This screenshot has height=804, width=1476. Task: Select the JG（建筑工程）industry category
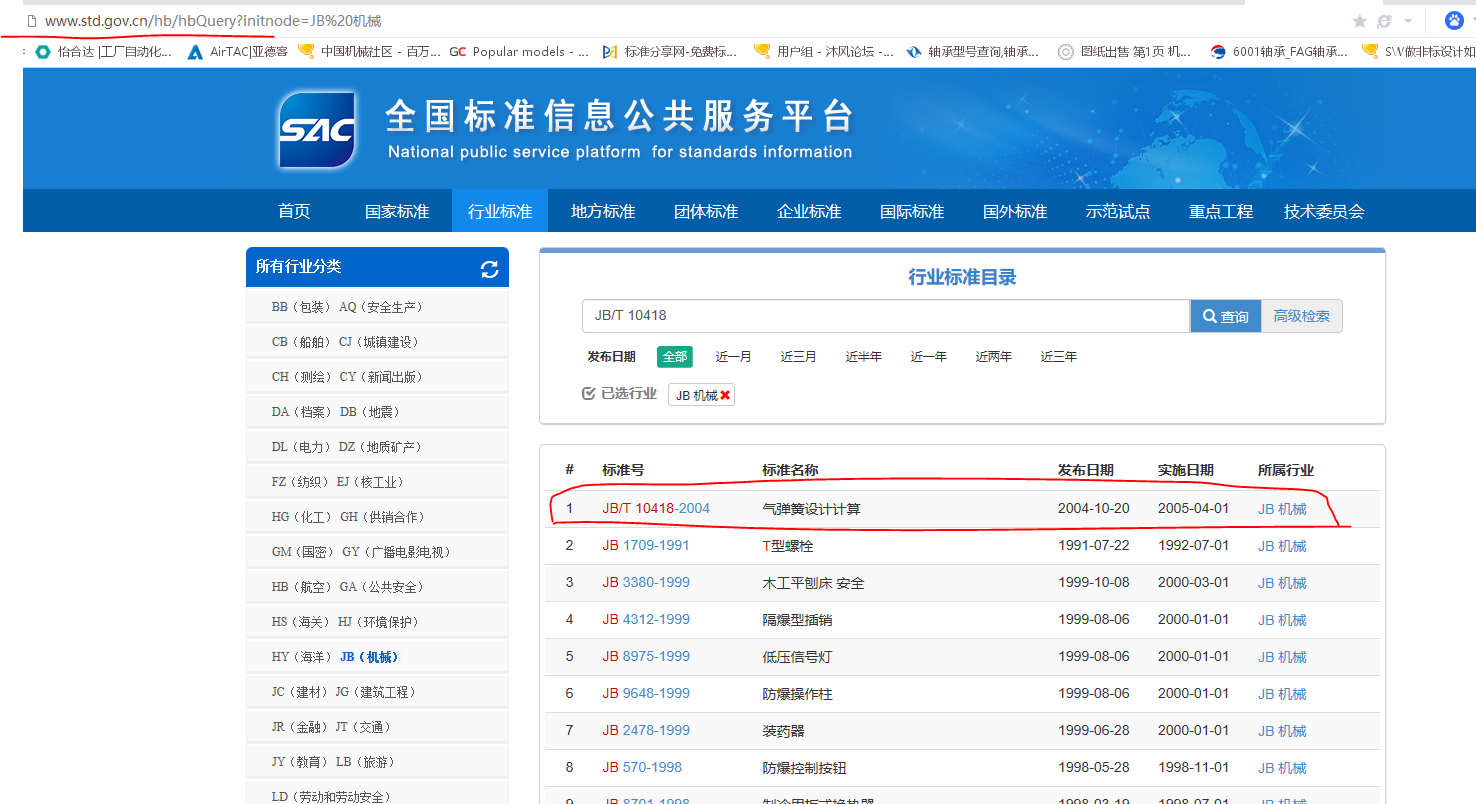(376, 692)
